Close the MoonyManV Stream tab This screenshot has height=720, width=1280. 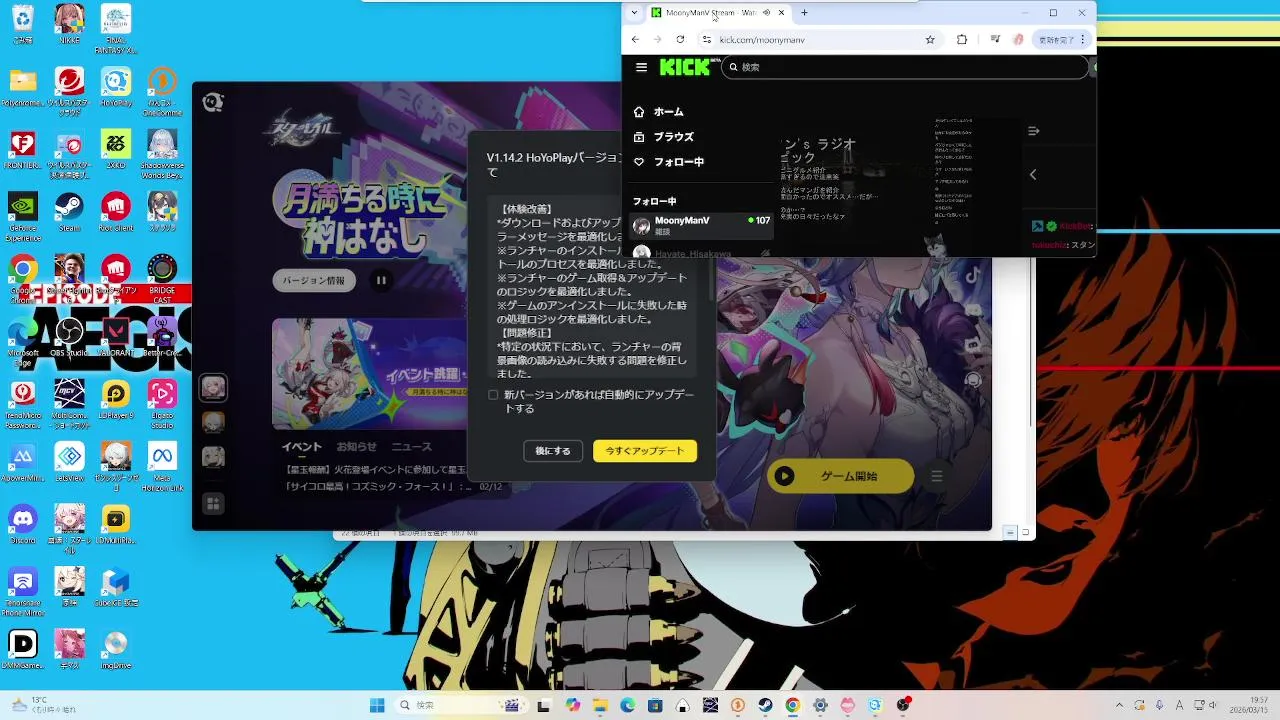coord(781,13)
